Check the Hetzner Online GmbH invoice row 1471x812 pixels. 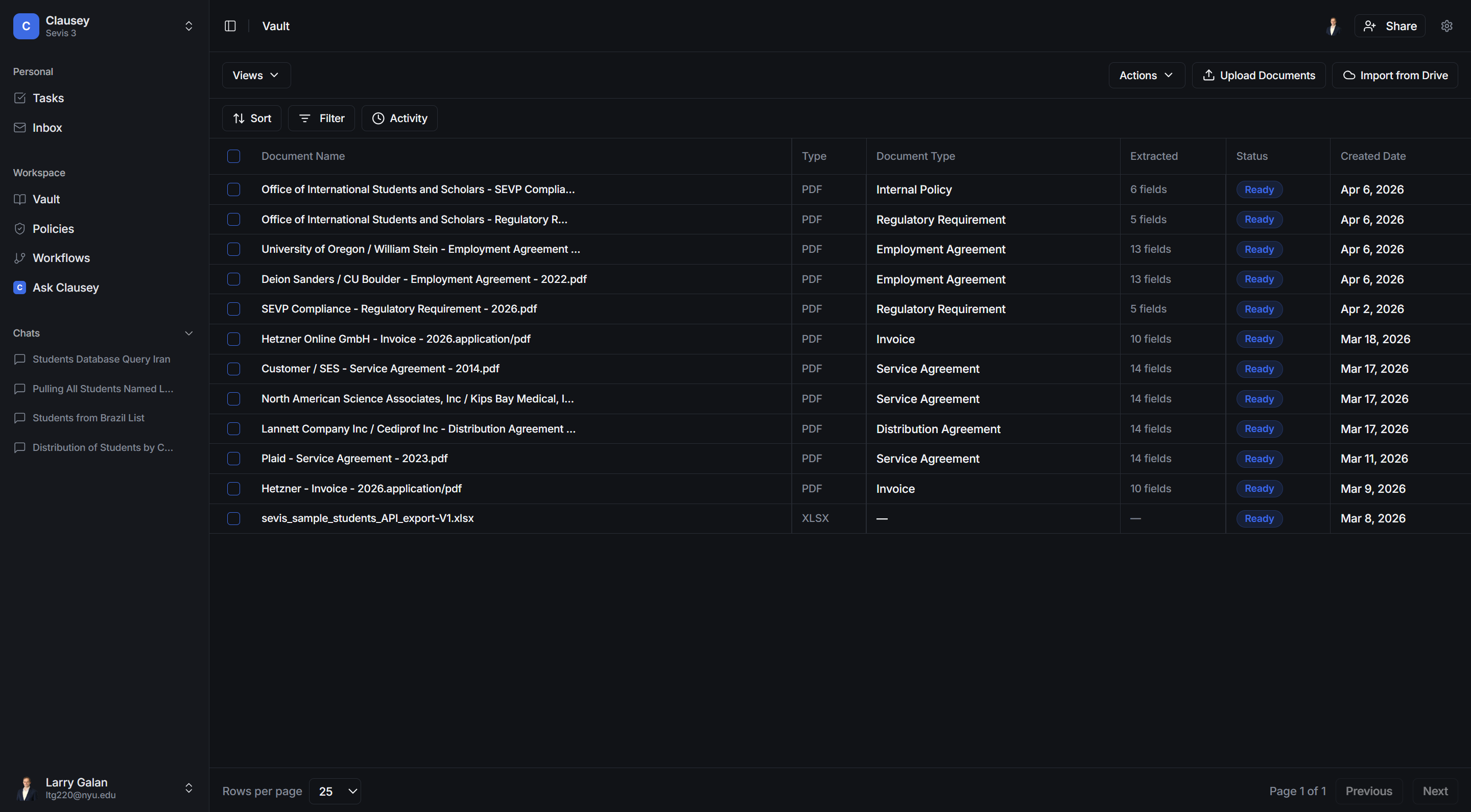tap(233, 339)
